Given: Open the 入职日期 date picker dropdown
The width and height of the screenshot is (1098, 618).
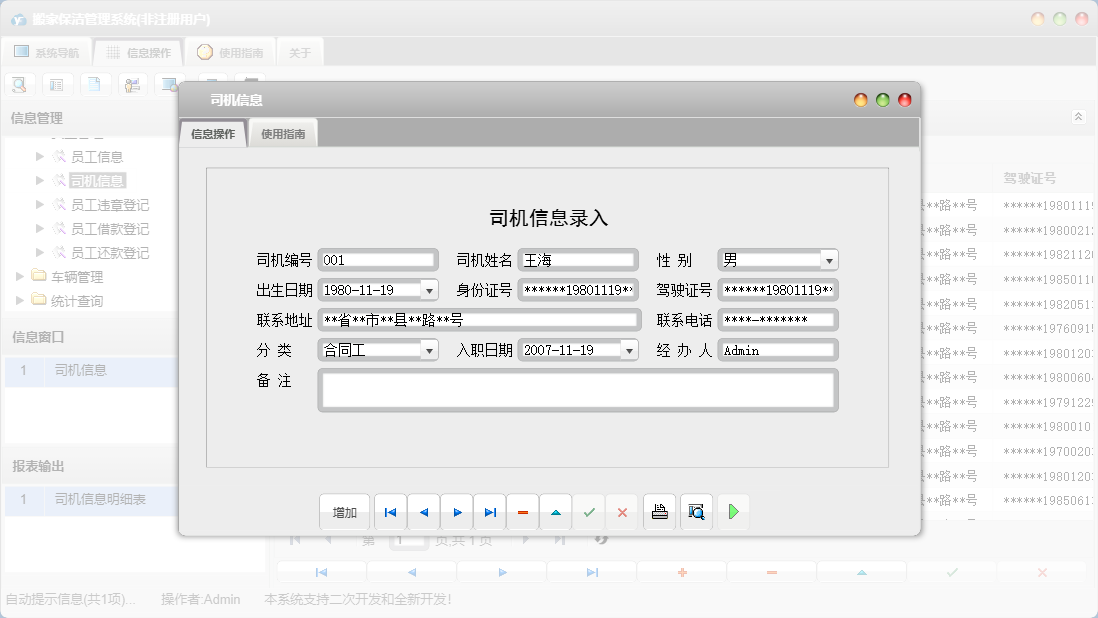Looking at the screenshot, I should pos(628,349).
